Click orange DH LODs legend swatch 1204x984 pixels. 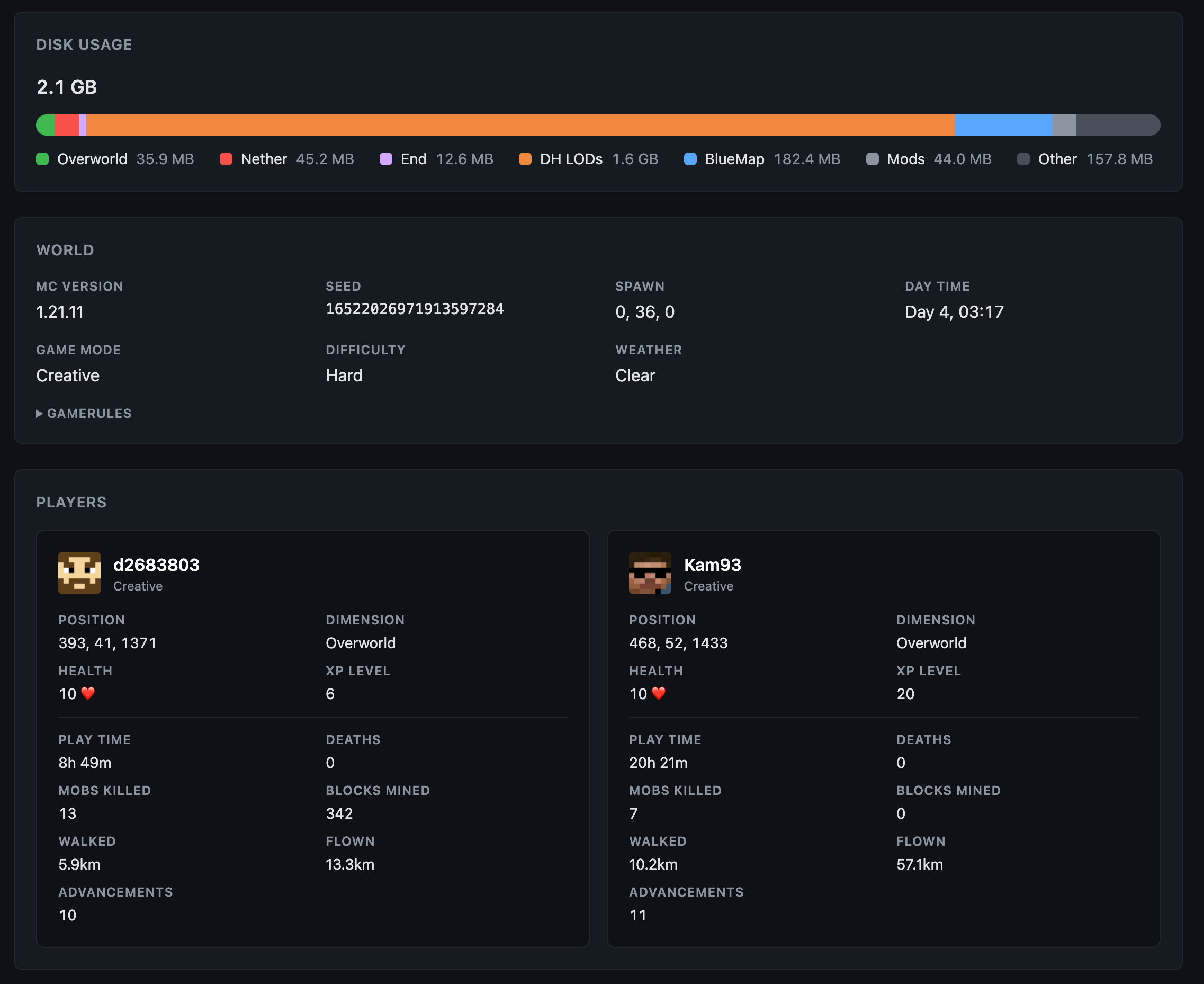tap(525, 159)
